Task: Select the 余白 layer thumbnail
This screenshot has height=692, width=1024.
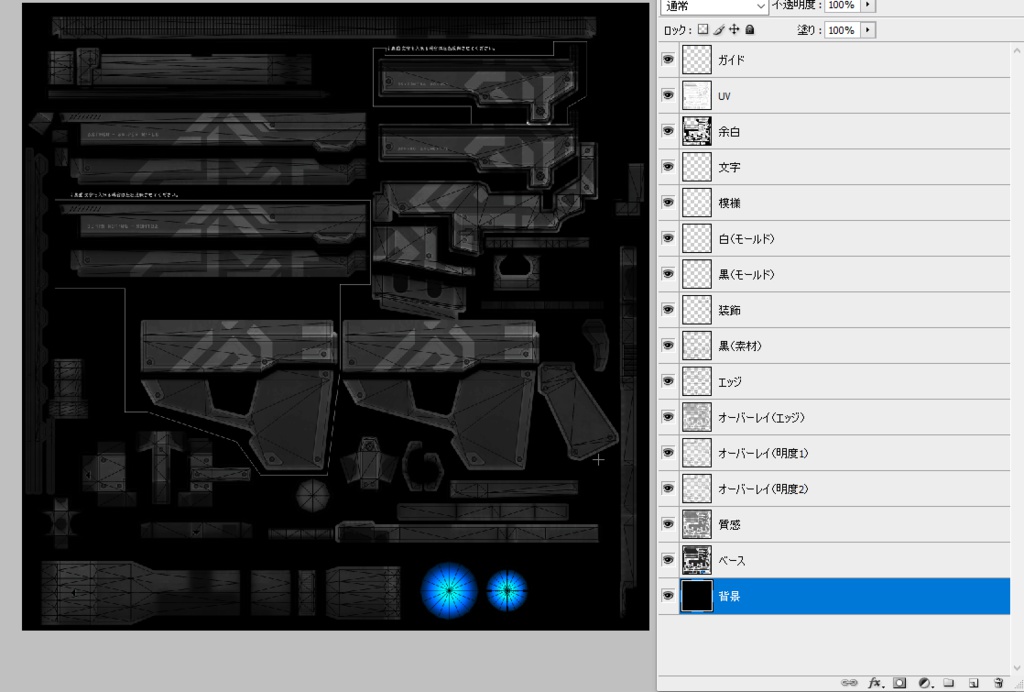Action: pyautogui.click(x=697, y=131)
